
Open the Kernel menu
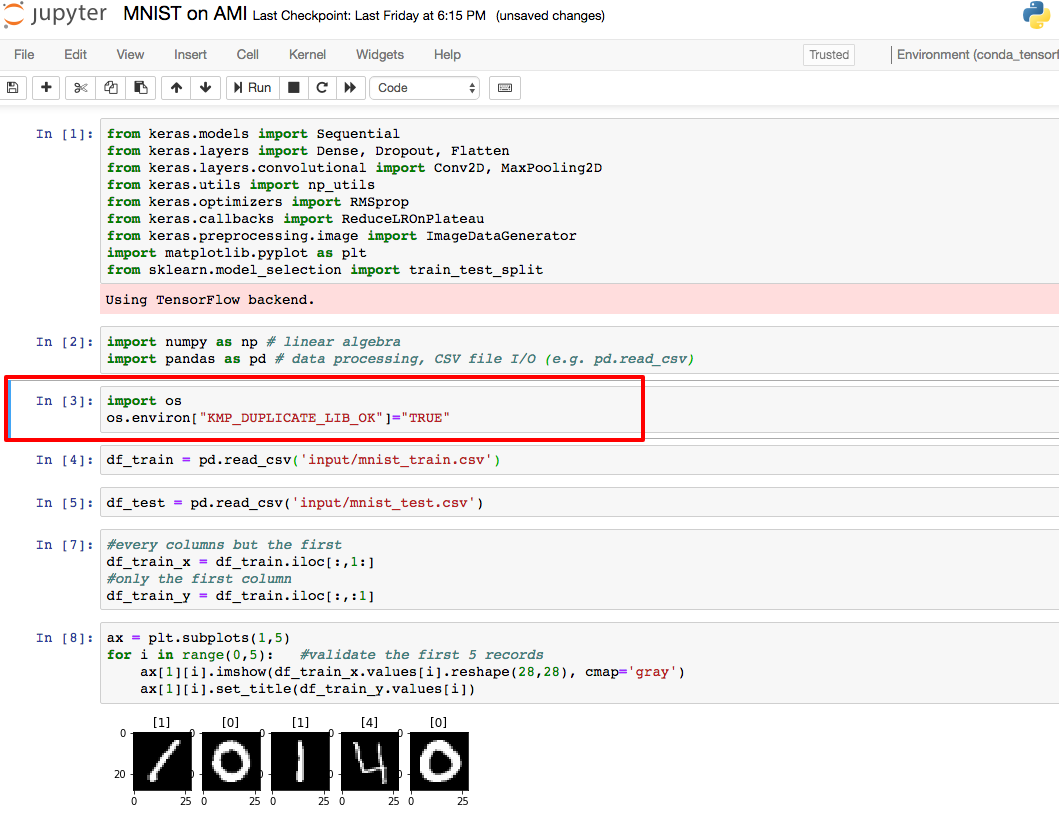[x=307, y=54]
